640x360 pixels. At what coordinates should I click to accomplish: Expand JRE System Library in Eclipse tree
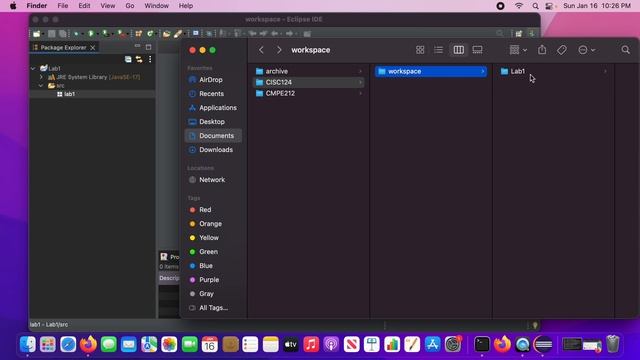(x=41, y=77)
